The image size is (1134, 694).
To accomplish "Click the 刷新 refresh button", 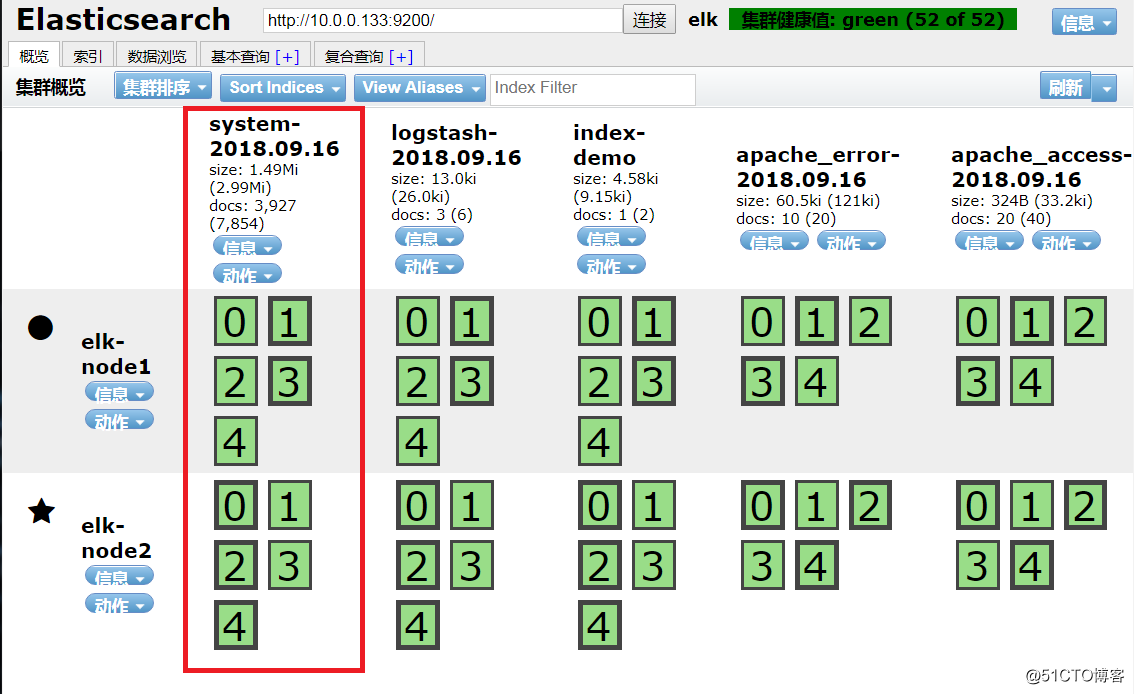I will pyautogui.click(x=1066, y=88).
